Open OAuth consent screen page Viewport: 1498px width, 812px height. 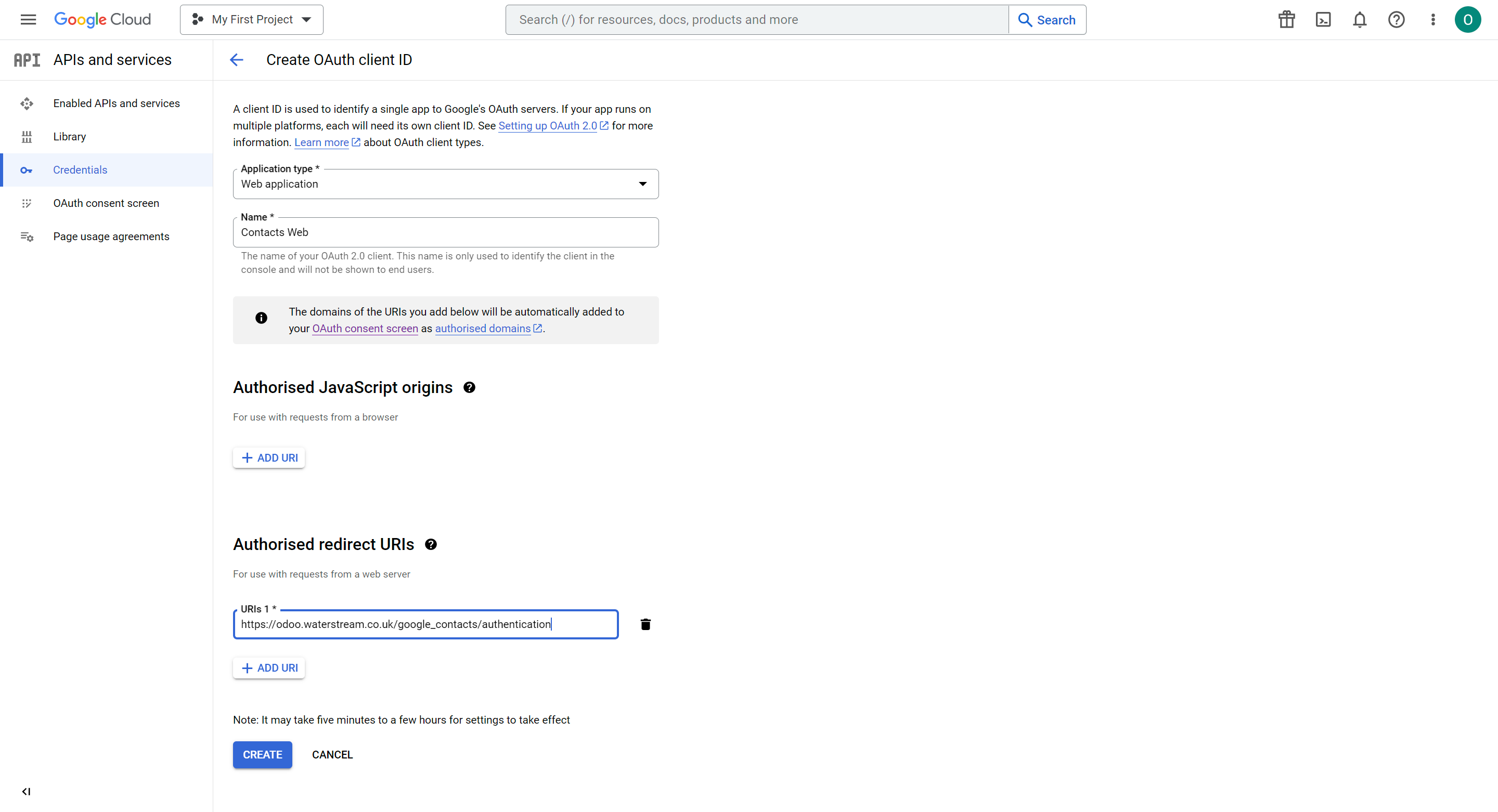pos(107,203)
